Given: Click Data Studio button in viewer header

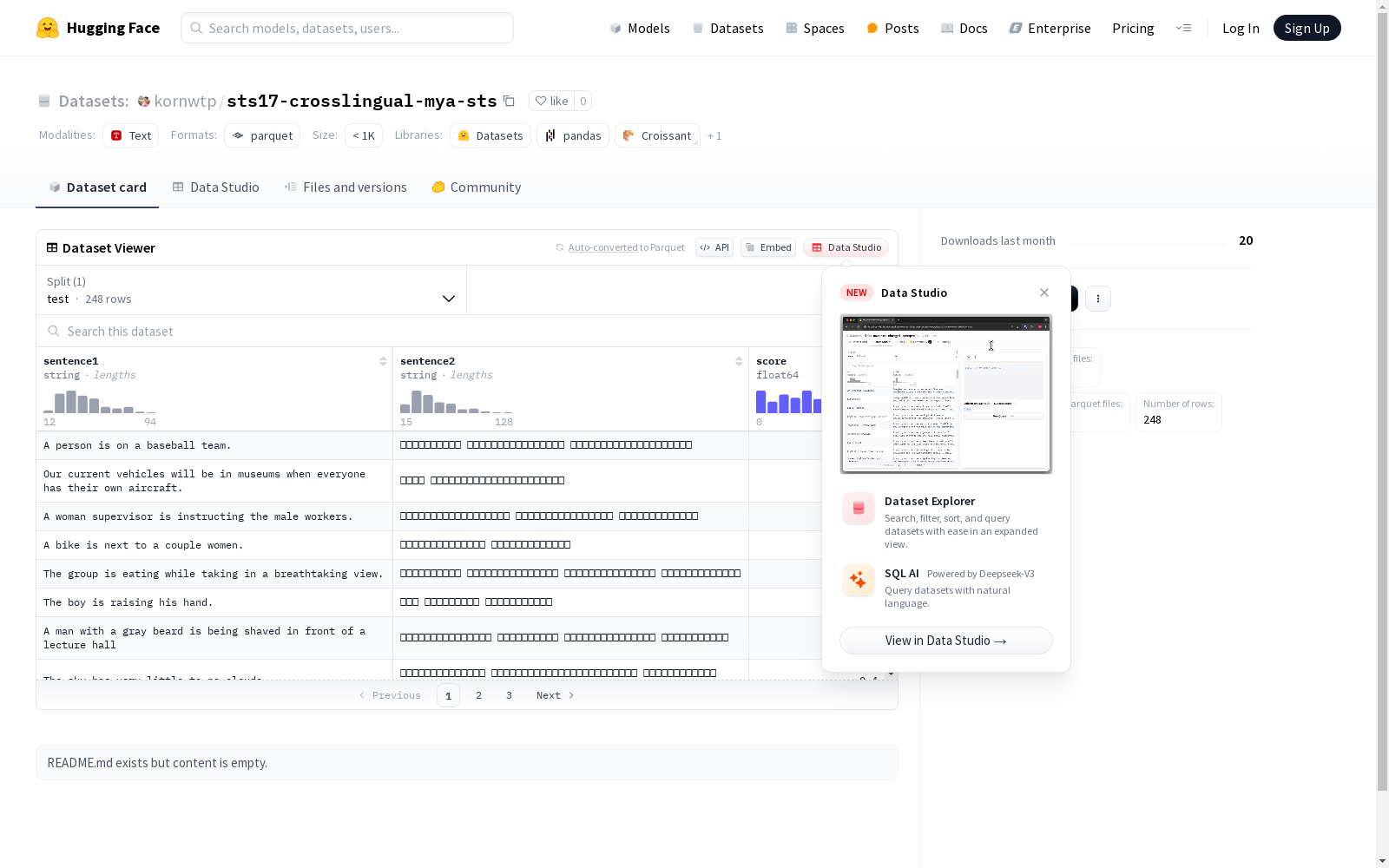Looking at the screenshot, I should [846, 247].
